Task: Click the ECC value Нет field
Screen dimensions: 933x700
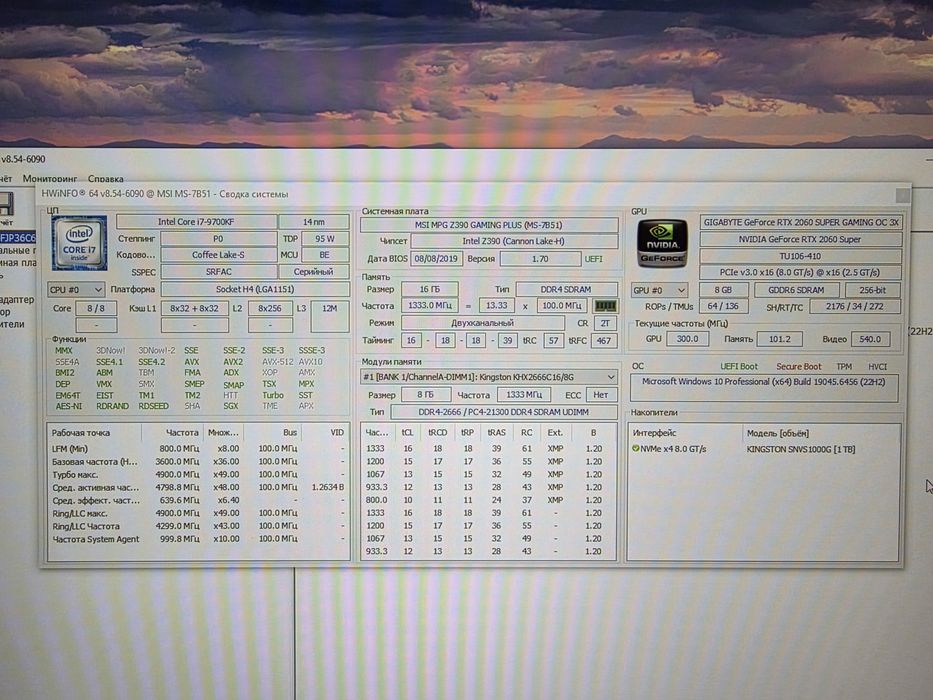Action: click(x=601, y=395)
